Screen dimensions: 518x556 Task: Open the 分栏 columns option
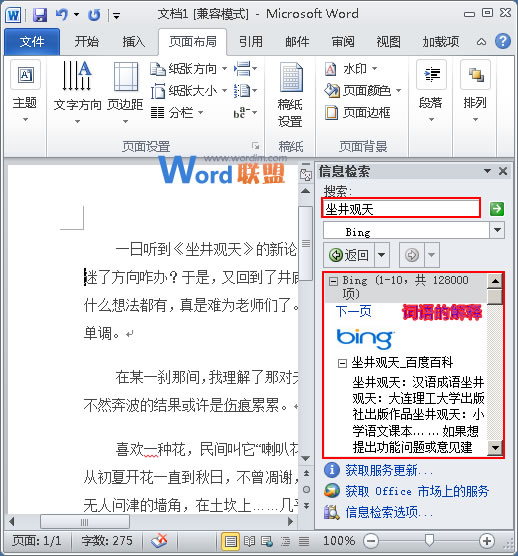pos(177,113)
